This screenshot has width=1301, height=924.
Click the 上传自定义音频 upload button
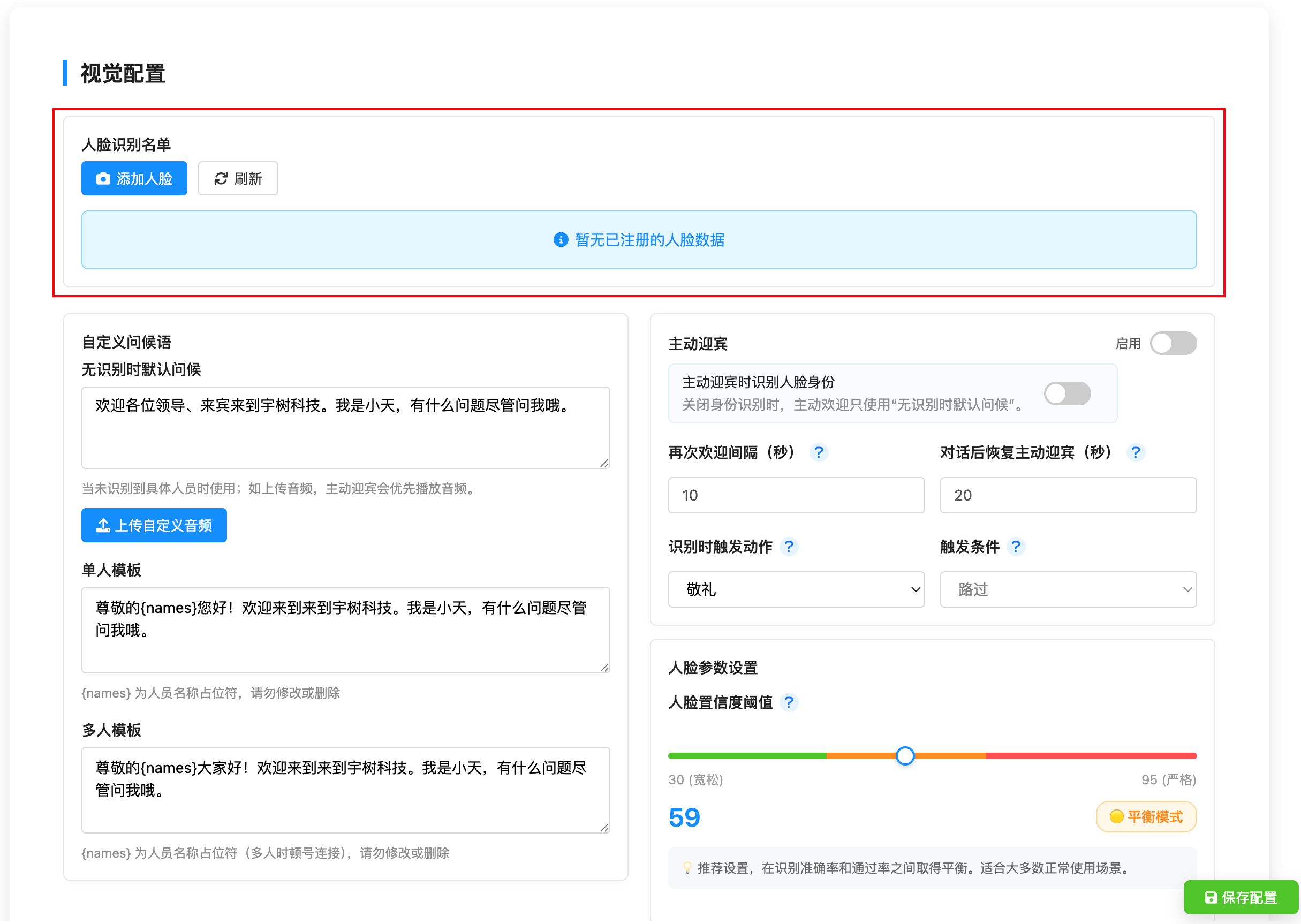pyautogui.click(x=154, y=525)
